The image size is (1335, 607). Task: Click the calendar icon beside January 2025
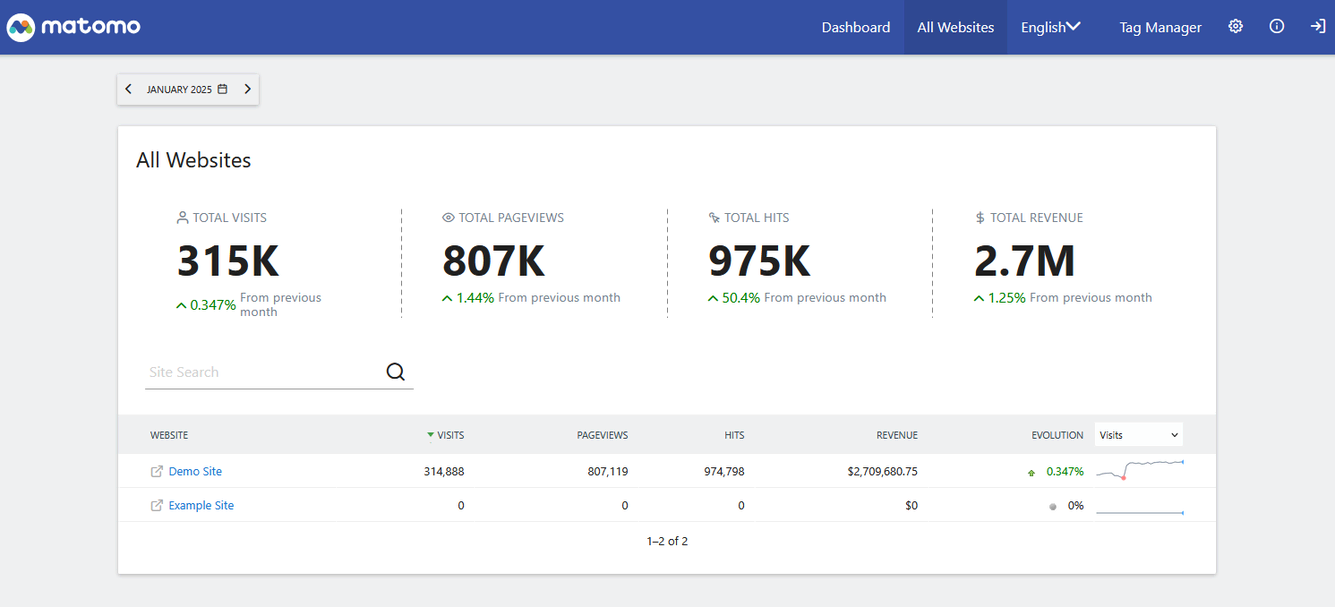(222, 89)
